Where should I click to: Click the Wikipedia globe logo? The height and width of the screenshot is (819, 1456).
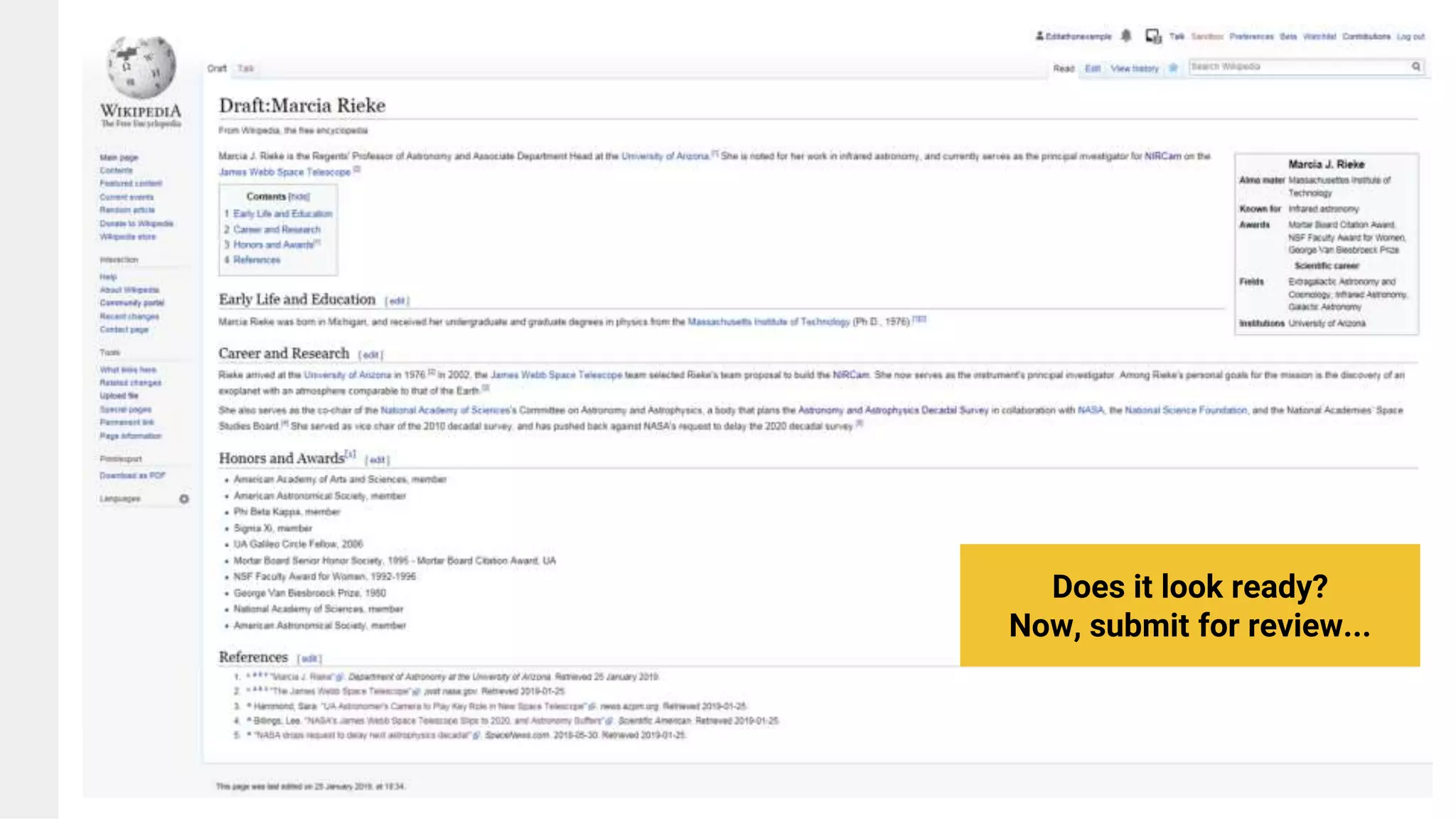tap(141, 68)
